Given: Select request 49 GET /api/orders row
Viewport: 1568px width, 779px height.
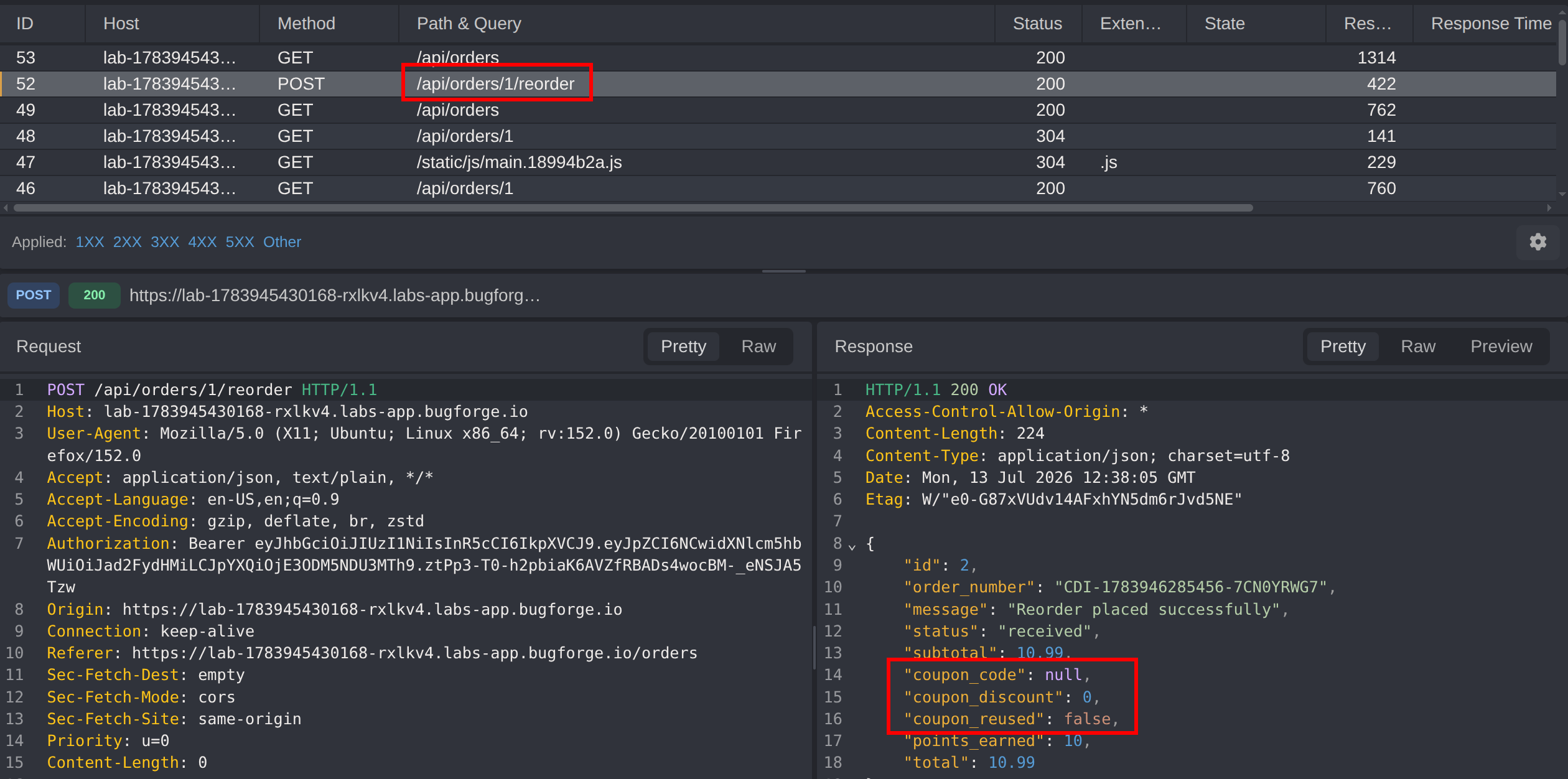Looking at the screenshot, I should (778, 110).
